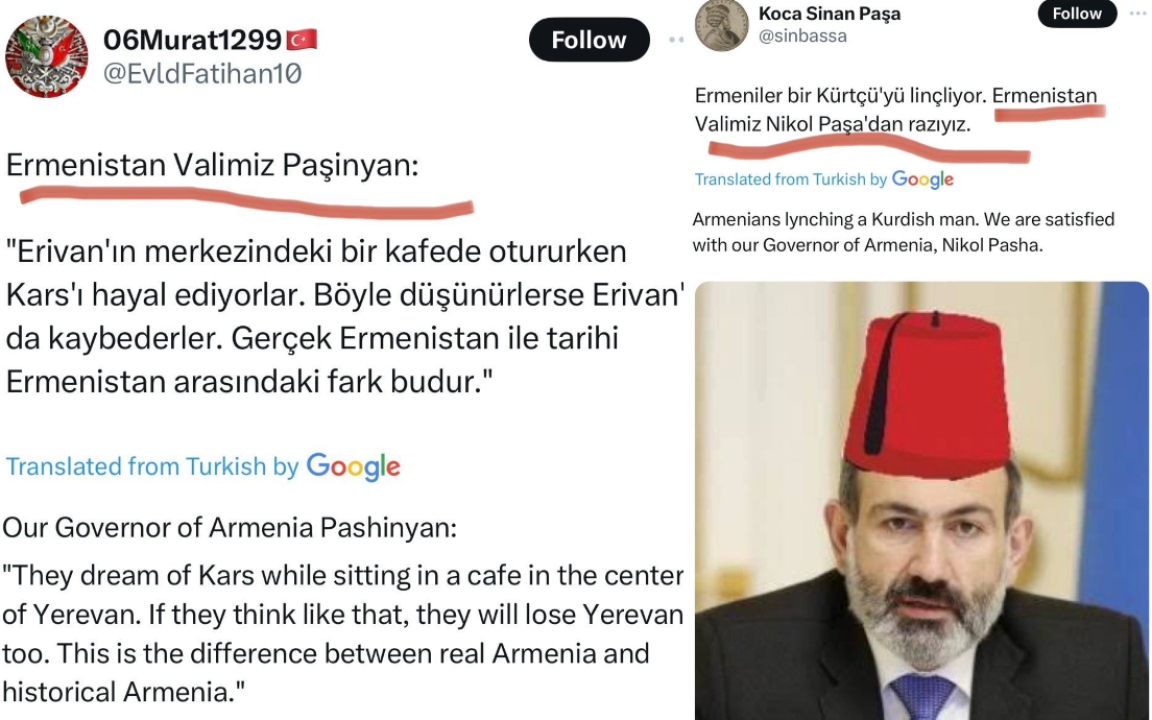The height and width of the screenshot is (720, 1152).
Task: Click the "Ermenistan Valimiz Paşinyan:" tweet text
Action: (x=212, y=165)
